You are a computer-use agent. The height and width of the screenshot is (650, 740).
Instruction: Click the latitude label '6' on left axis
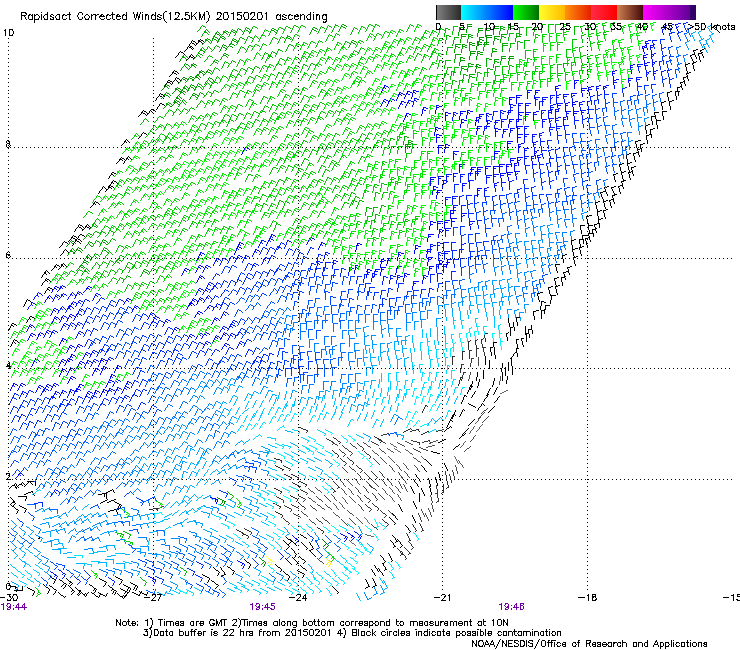click(8, 255)
